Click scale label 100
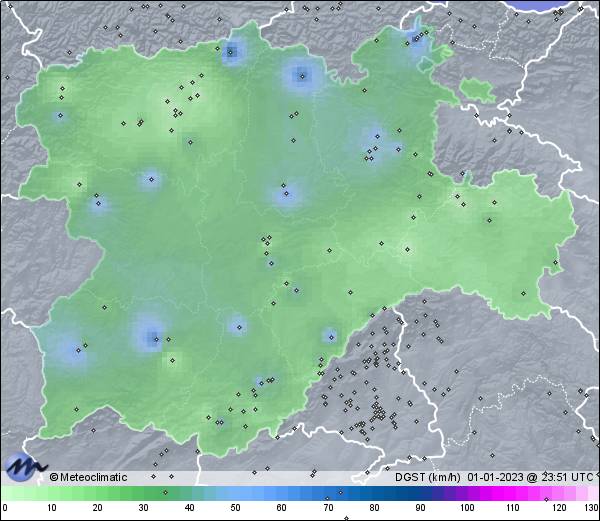This screenshot has height=521, width=600. (x=467, y=508)
